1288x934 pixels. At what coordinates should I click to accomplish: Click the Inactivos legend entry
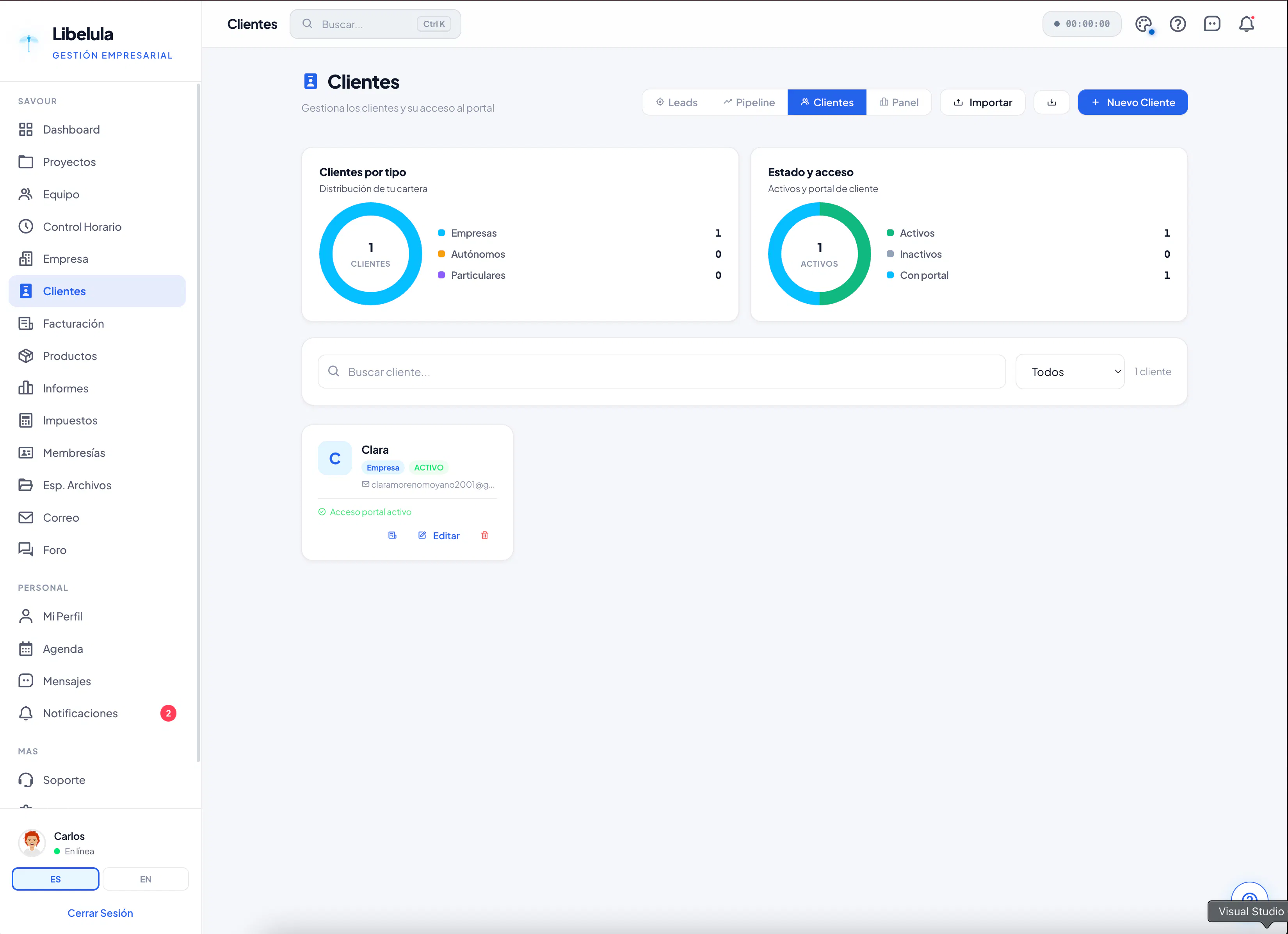[x=1028, y=254]
